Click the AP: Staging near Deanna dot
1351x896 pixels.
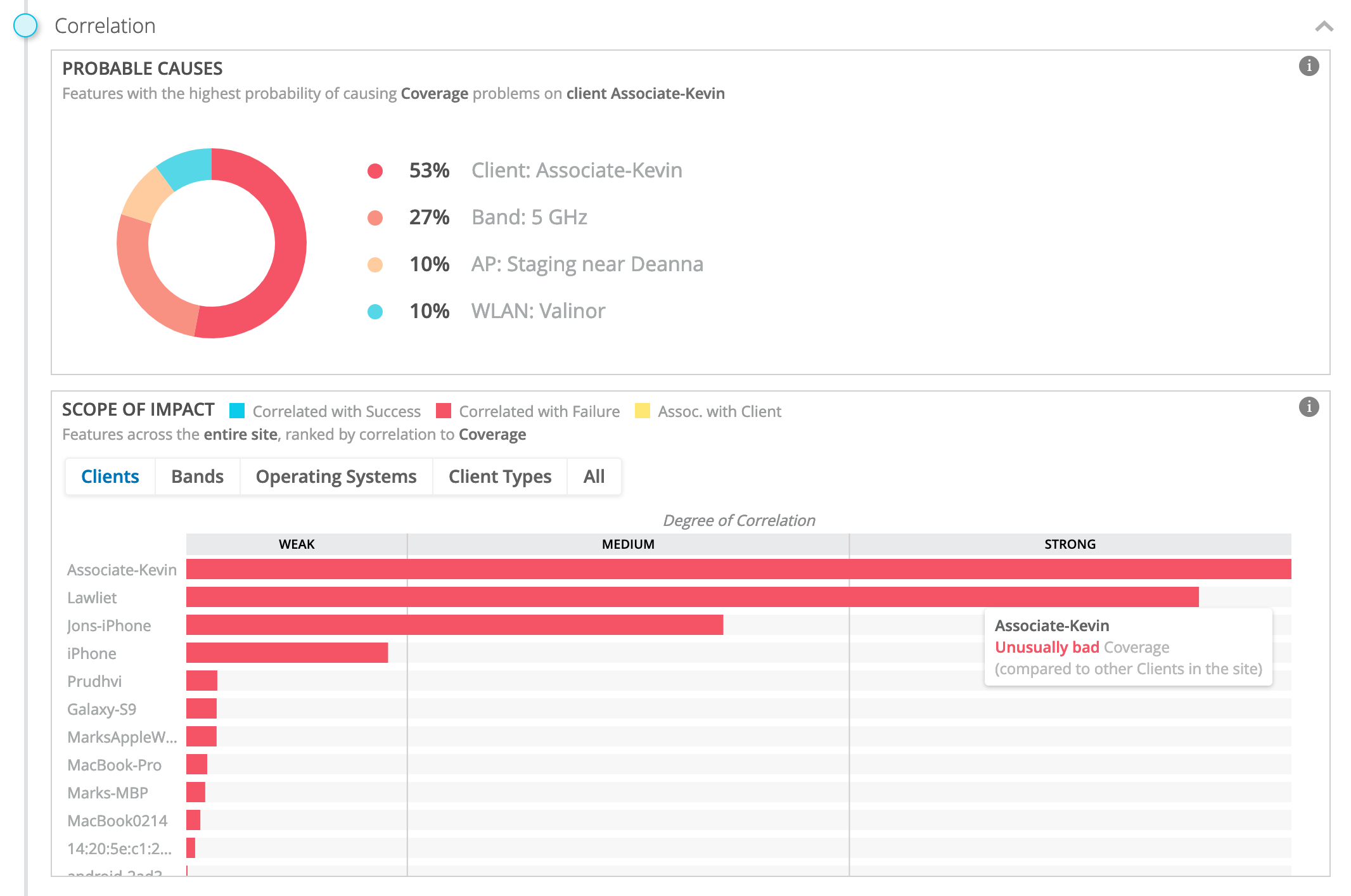click(375, 265)
